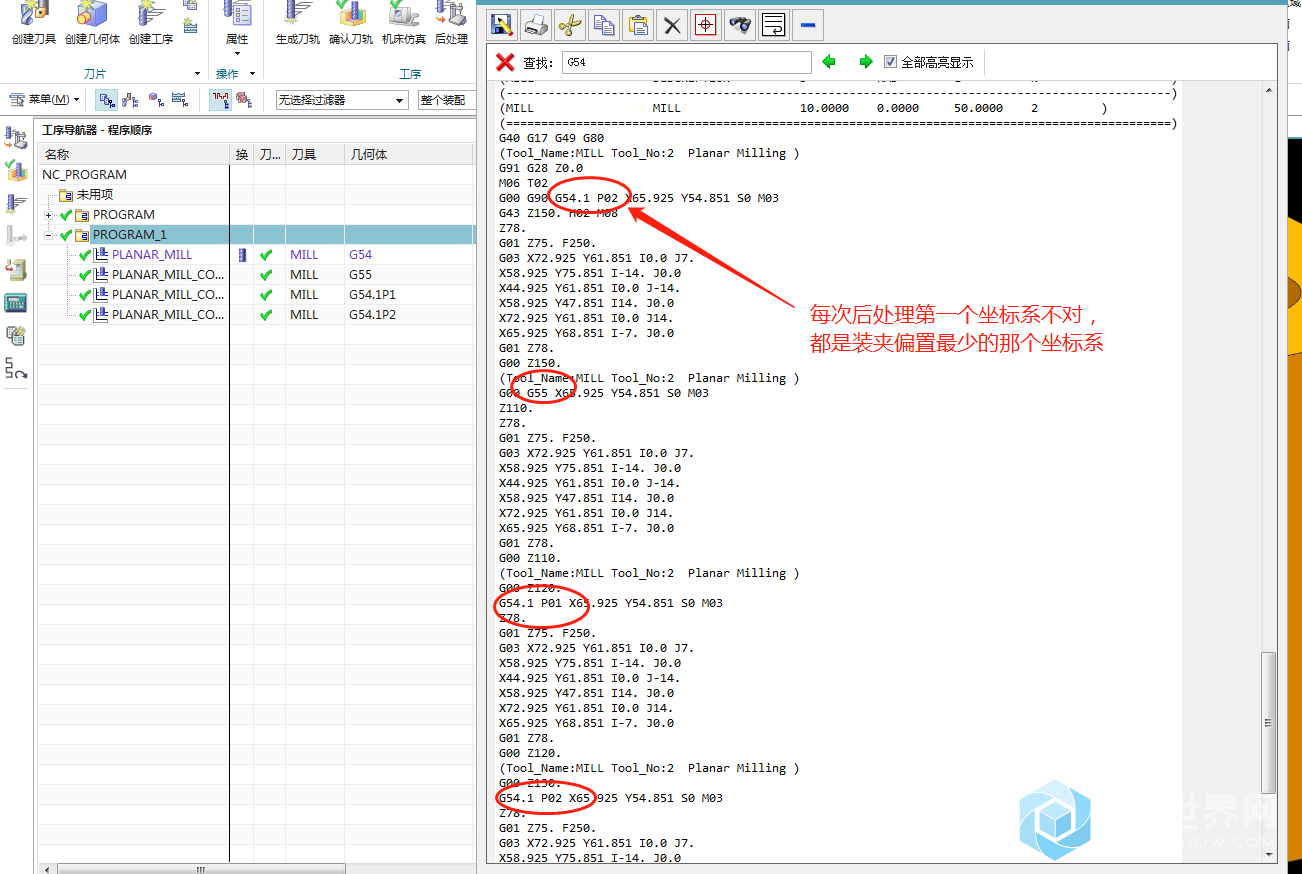The width and height of the screenshot is (1302, 874).
Task: Click the blue minus icon in the toolbar
Action: pos(808,25)
